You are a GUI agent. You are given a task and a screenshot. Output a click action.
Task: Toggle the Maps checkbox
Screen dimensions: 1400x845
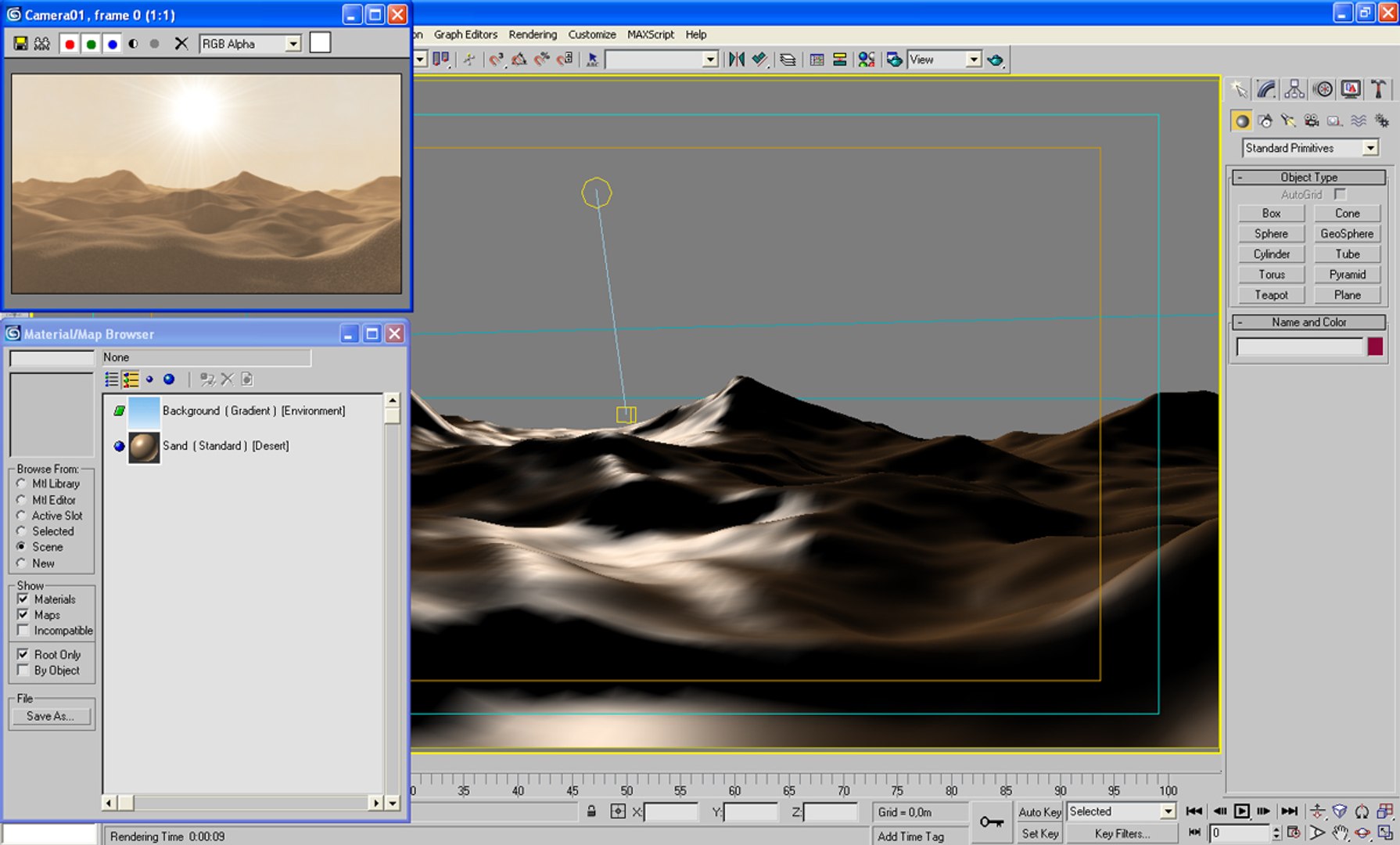click(23, 615)
